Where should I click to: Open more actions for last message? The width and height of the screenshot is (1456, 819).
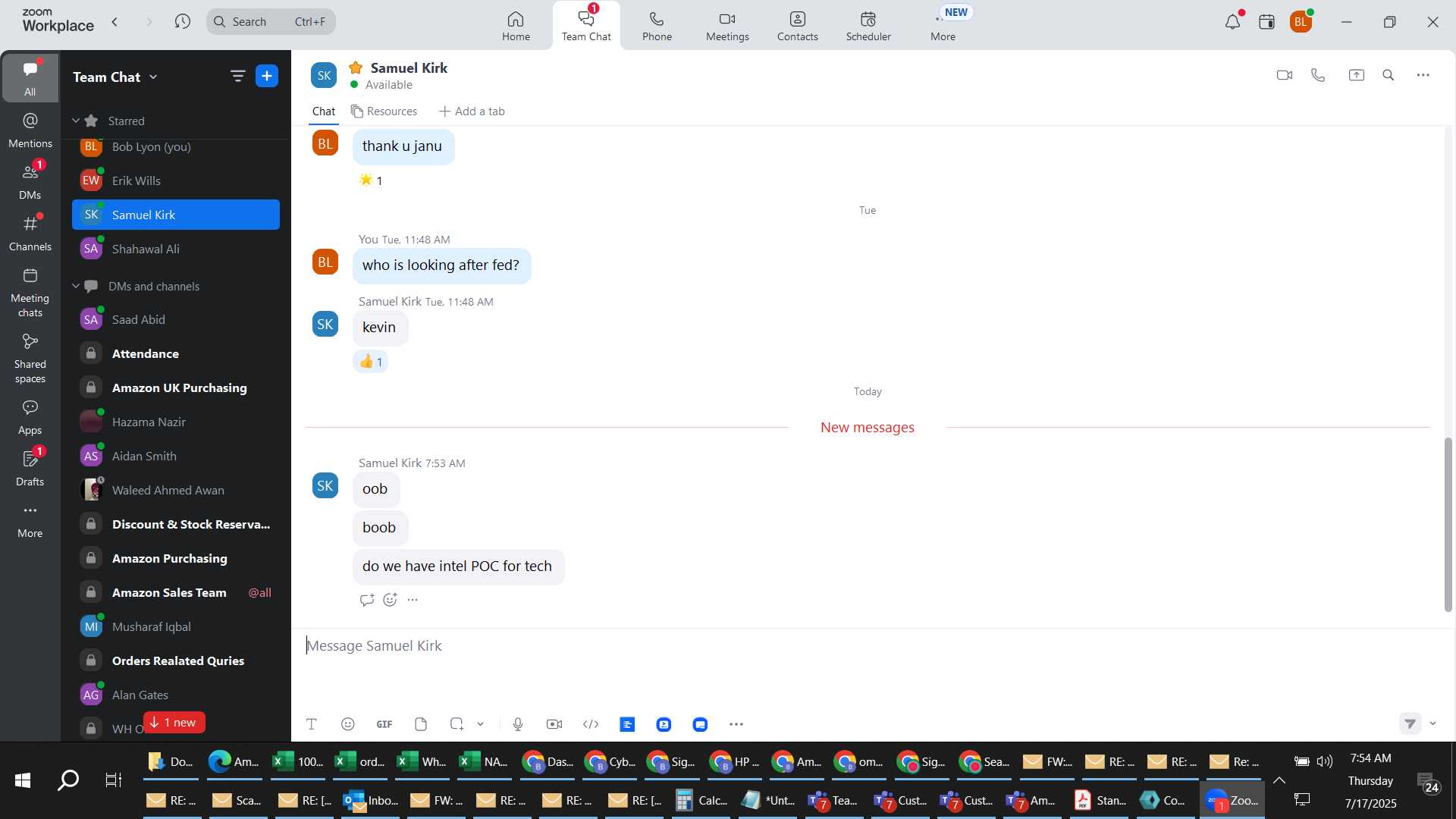[413, 600]
